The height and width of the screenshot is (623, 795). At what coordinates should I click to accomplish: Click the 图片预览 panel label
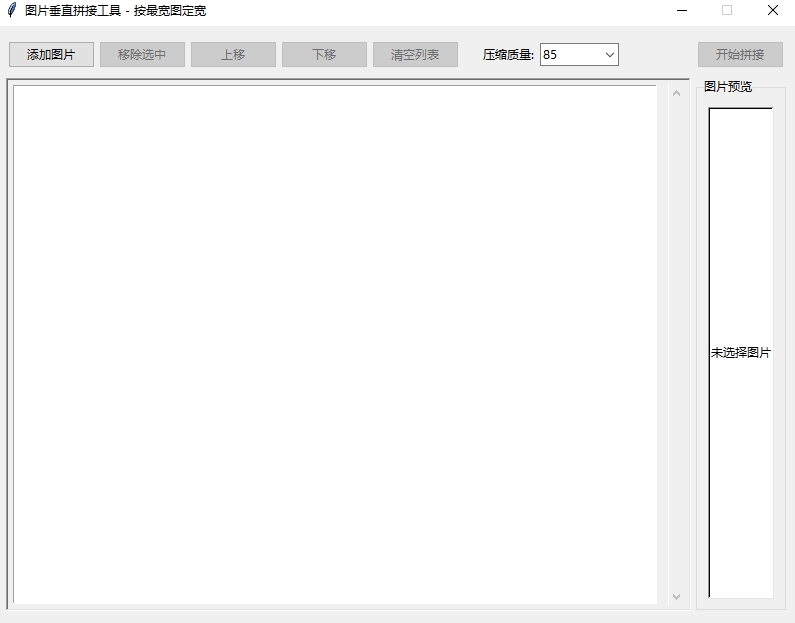pos(728,87)
